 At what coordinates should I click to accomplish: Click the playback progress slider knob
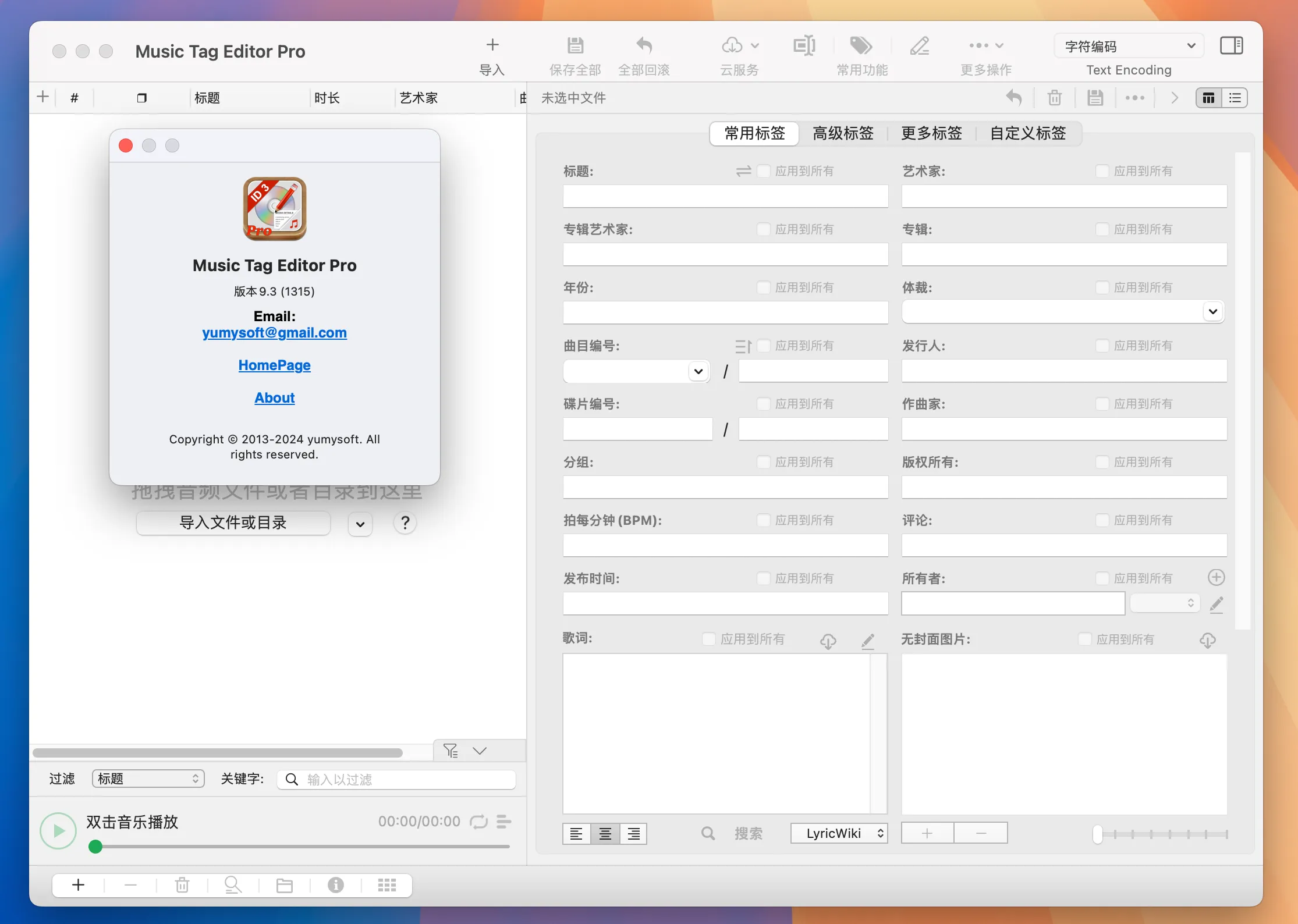pyautogui.click(x=95, y=847)
